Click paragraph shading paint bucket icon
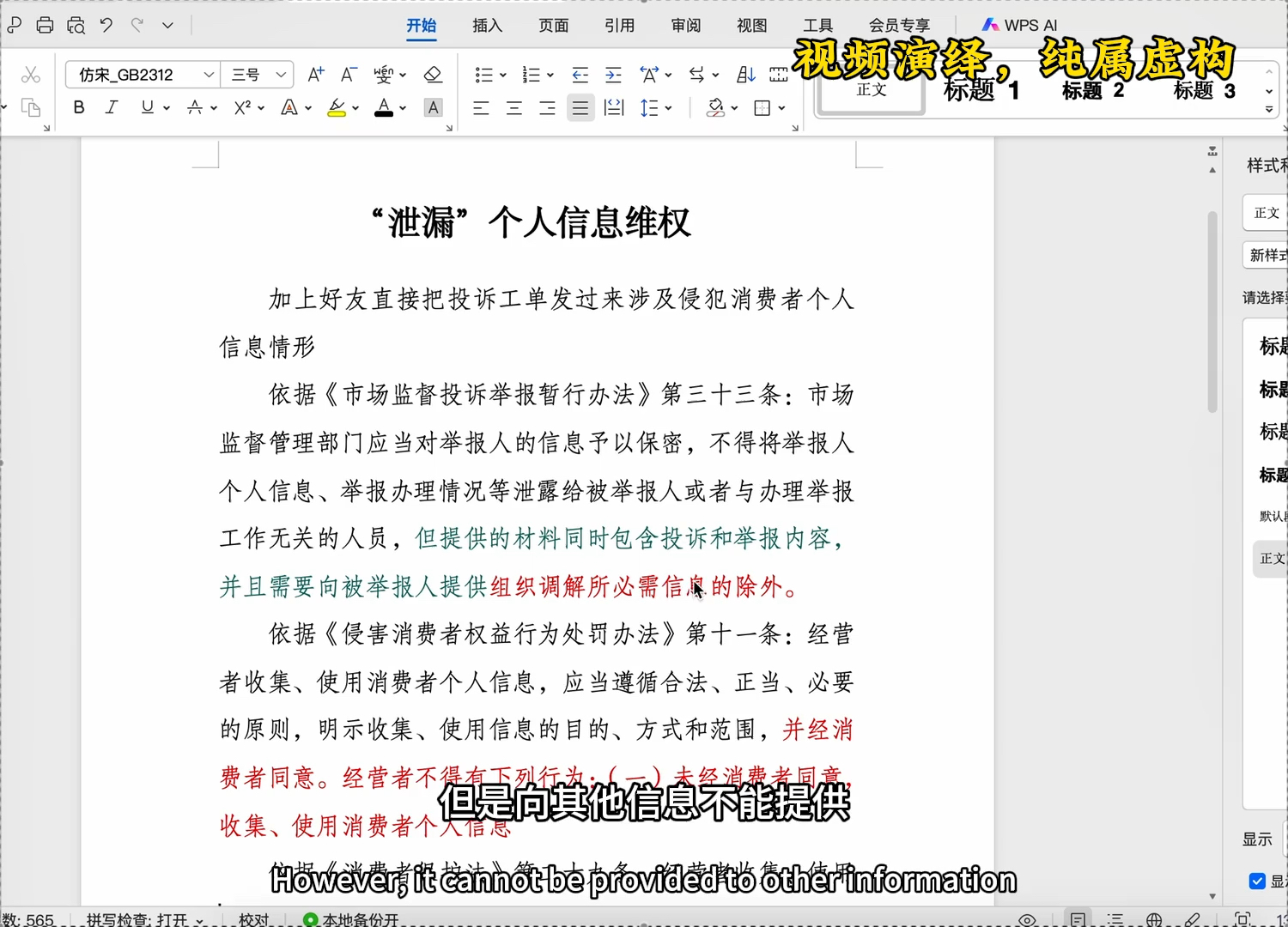This screenshot has height=927, width=1288. click(x=715, y=108)
